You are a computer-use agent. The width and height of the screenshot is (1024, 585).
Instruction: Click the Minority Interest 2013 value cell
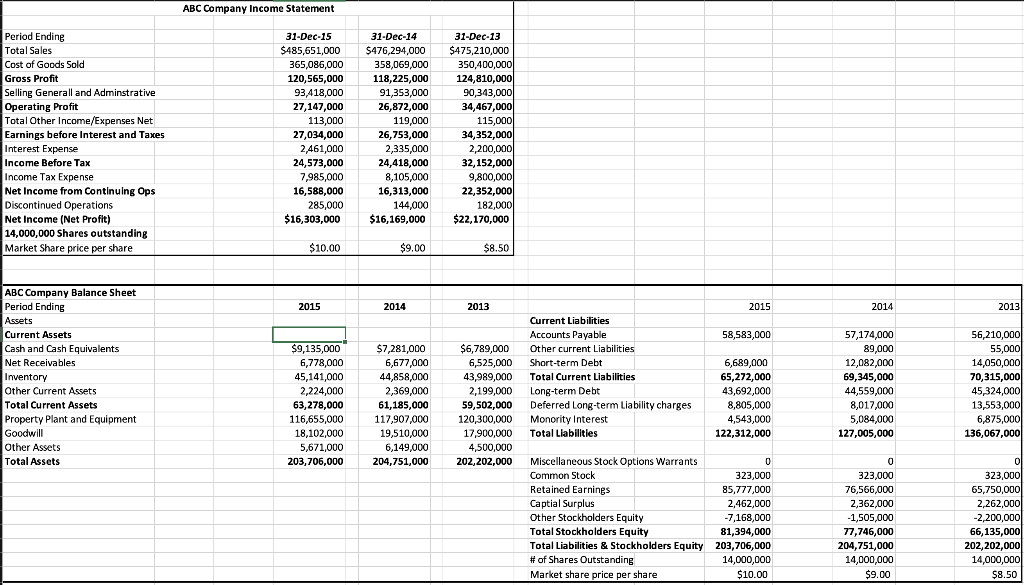pos(988,419)
